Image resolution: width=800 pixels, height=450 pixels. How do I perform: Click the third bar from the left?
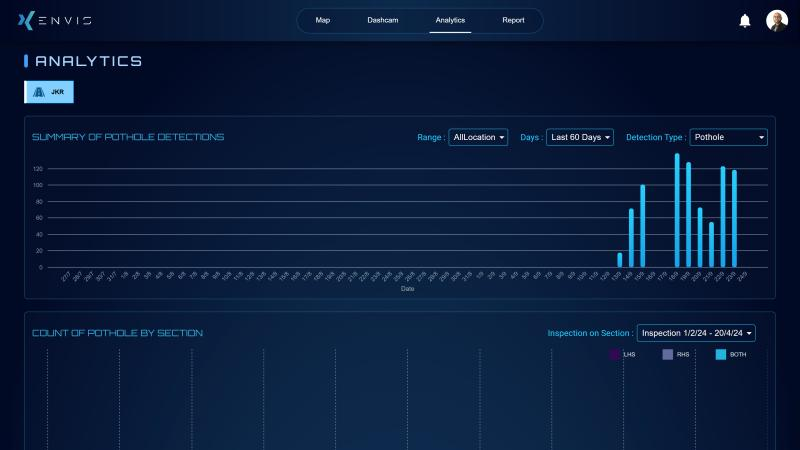[643, 226]
